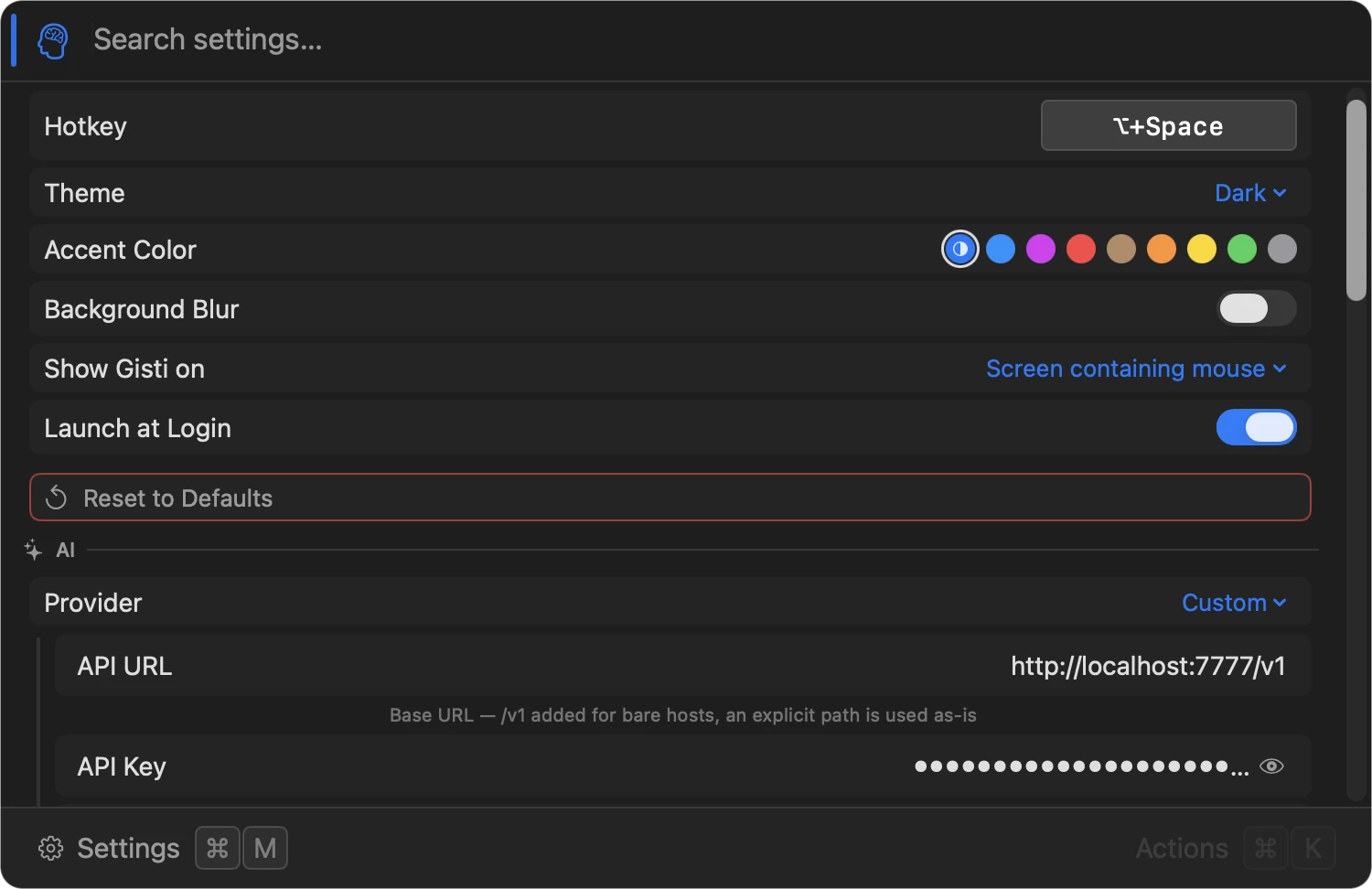Pick the red accent color
The width and height of the screenshot is (1372, 889).
(1081, 249)
